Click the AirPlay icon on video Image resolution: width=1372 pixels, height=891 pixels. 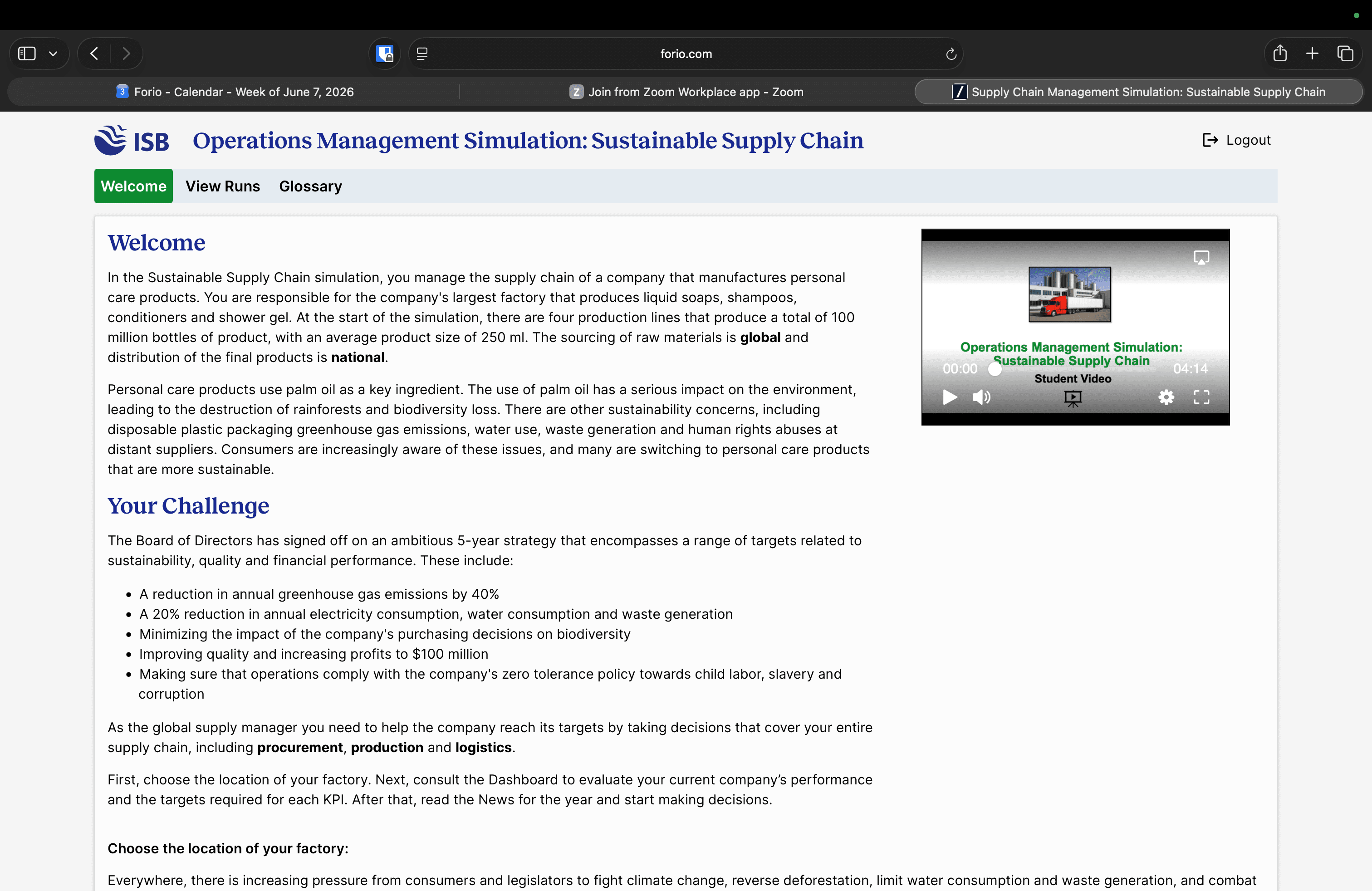[1201, 258]
